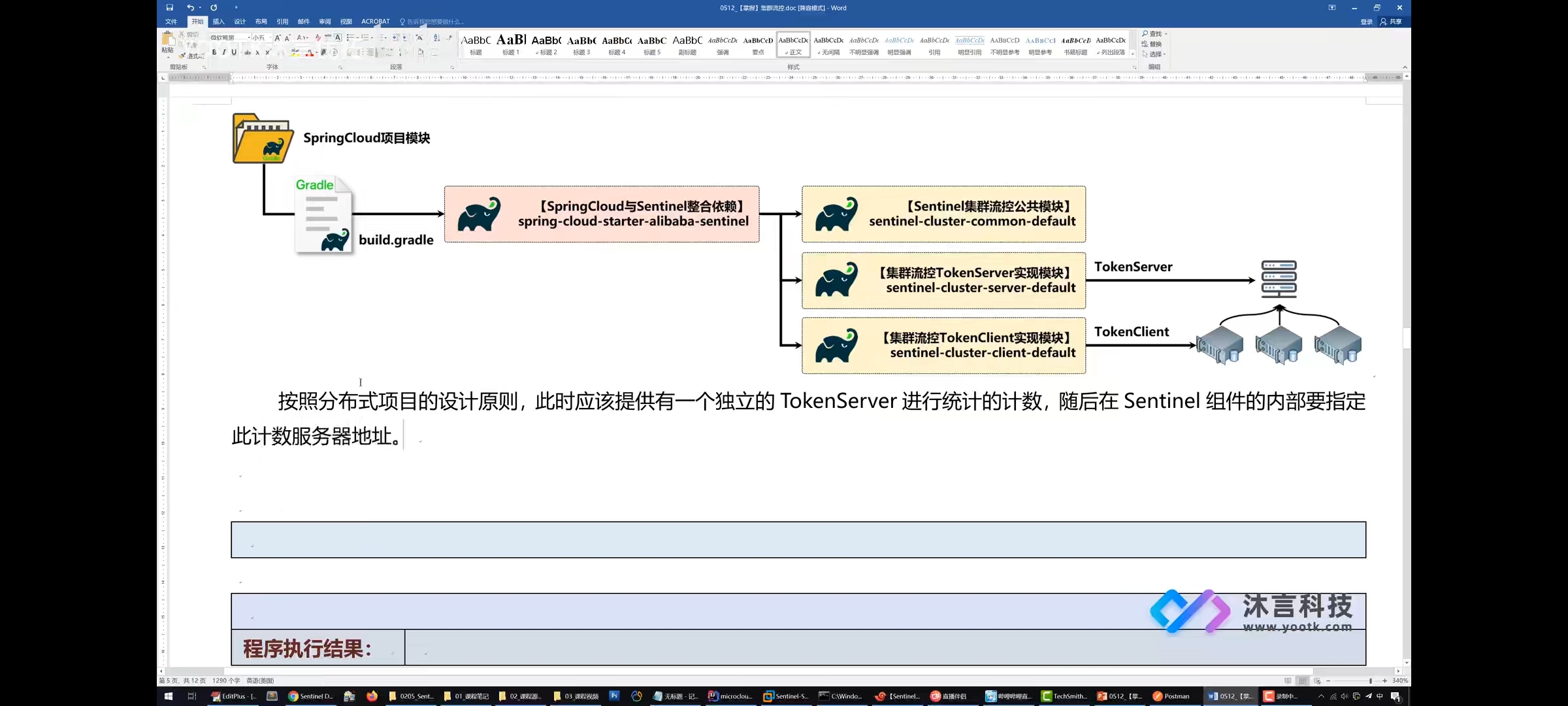Expand the styles gallery more arrow
The image size is (1568, 706).
click(x=1133, y=54)
